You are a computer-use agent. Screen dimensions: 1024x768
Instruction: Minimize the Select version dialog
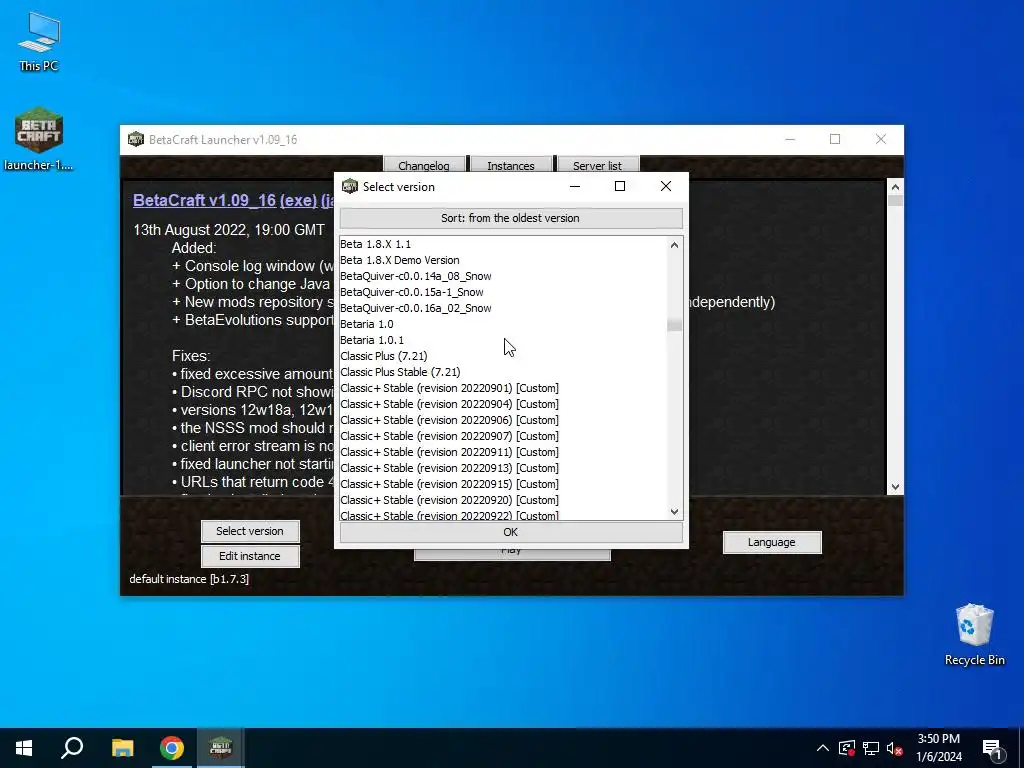(x=575, y=186)
